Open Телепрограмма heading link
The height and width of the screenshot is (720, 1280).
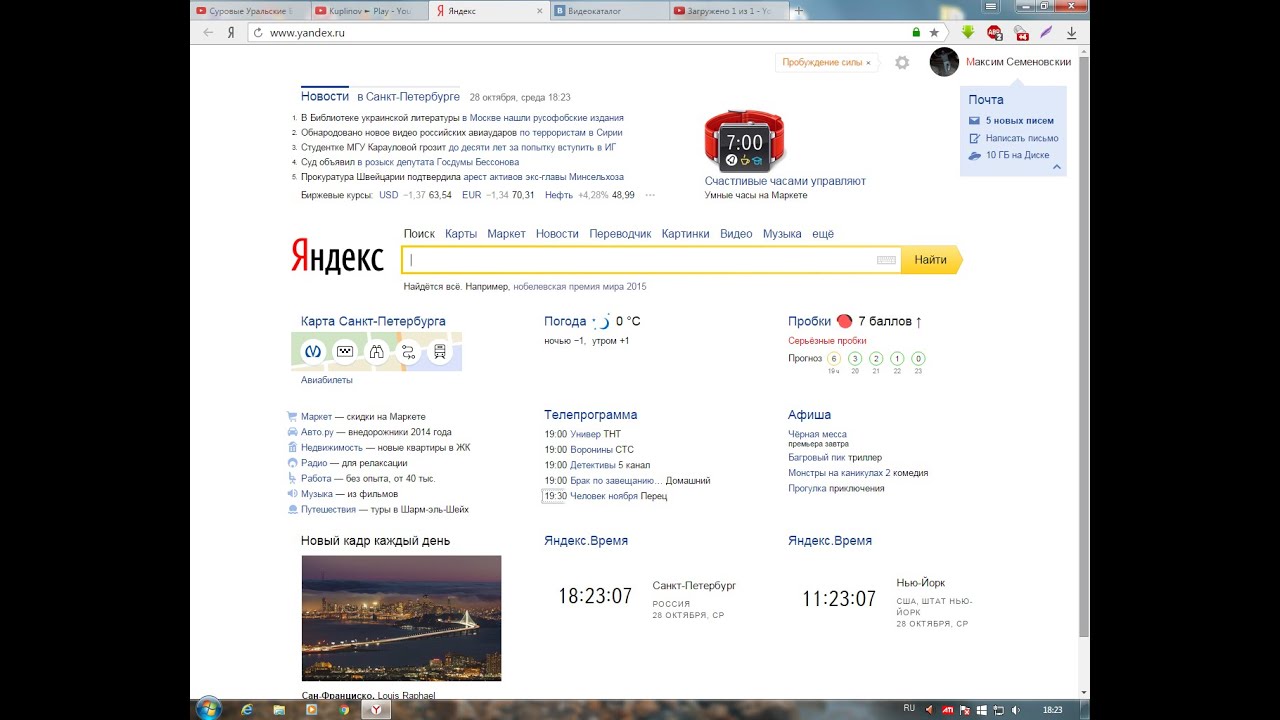590,415
